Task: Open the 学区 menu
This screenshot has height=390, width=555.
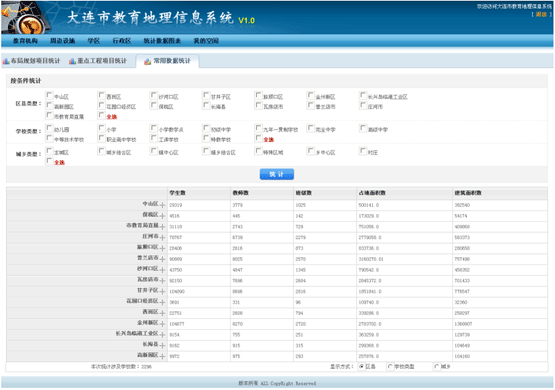Action: click(x=94, y=41)
